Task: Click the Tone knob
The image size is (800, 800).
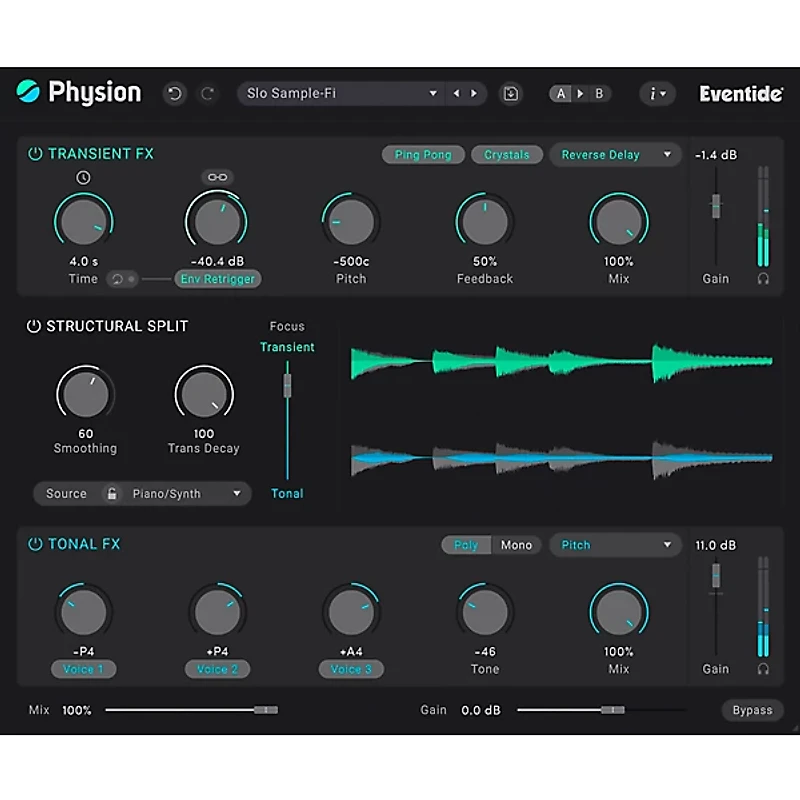Action: (485, 612)
